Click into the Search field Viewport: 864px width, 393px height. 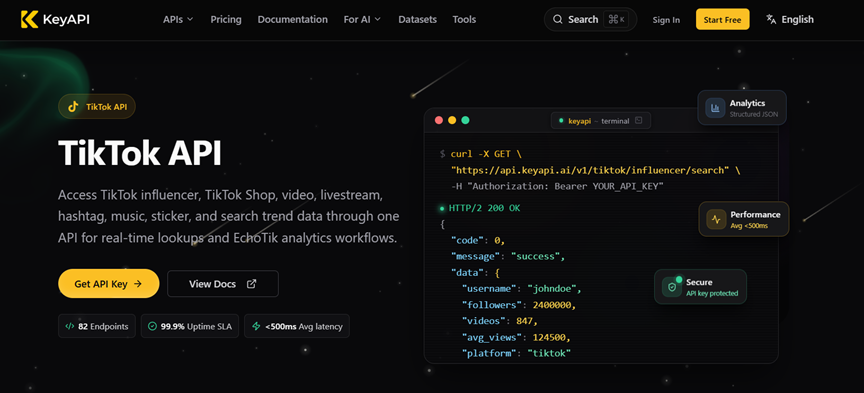pos(590,19)
